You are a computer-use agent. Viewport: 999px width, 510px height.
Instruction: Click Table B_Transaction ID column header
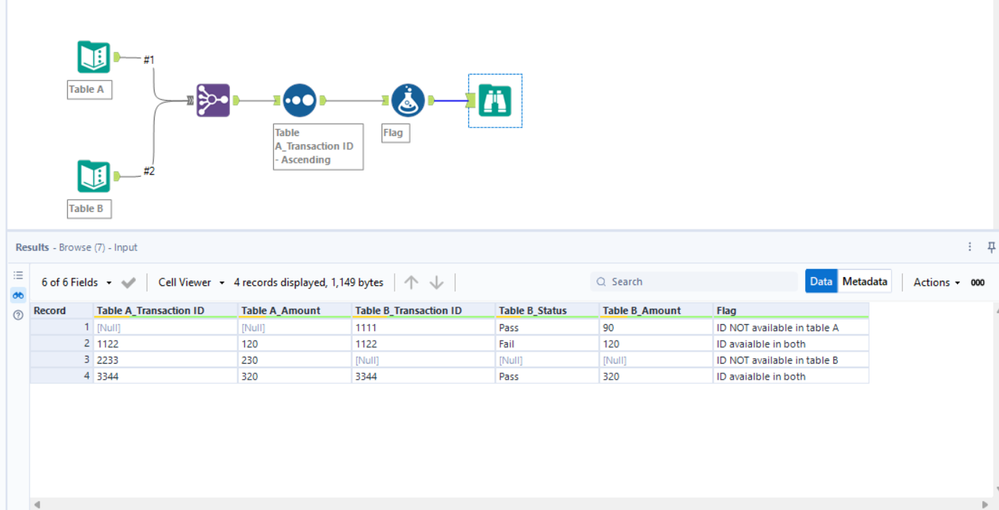pos(424,310)
